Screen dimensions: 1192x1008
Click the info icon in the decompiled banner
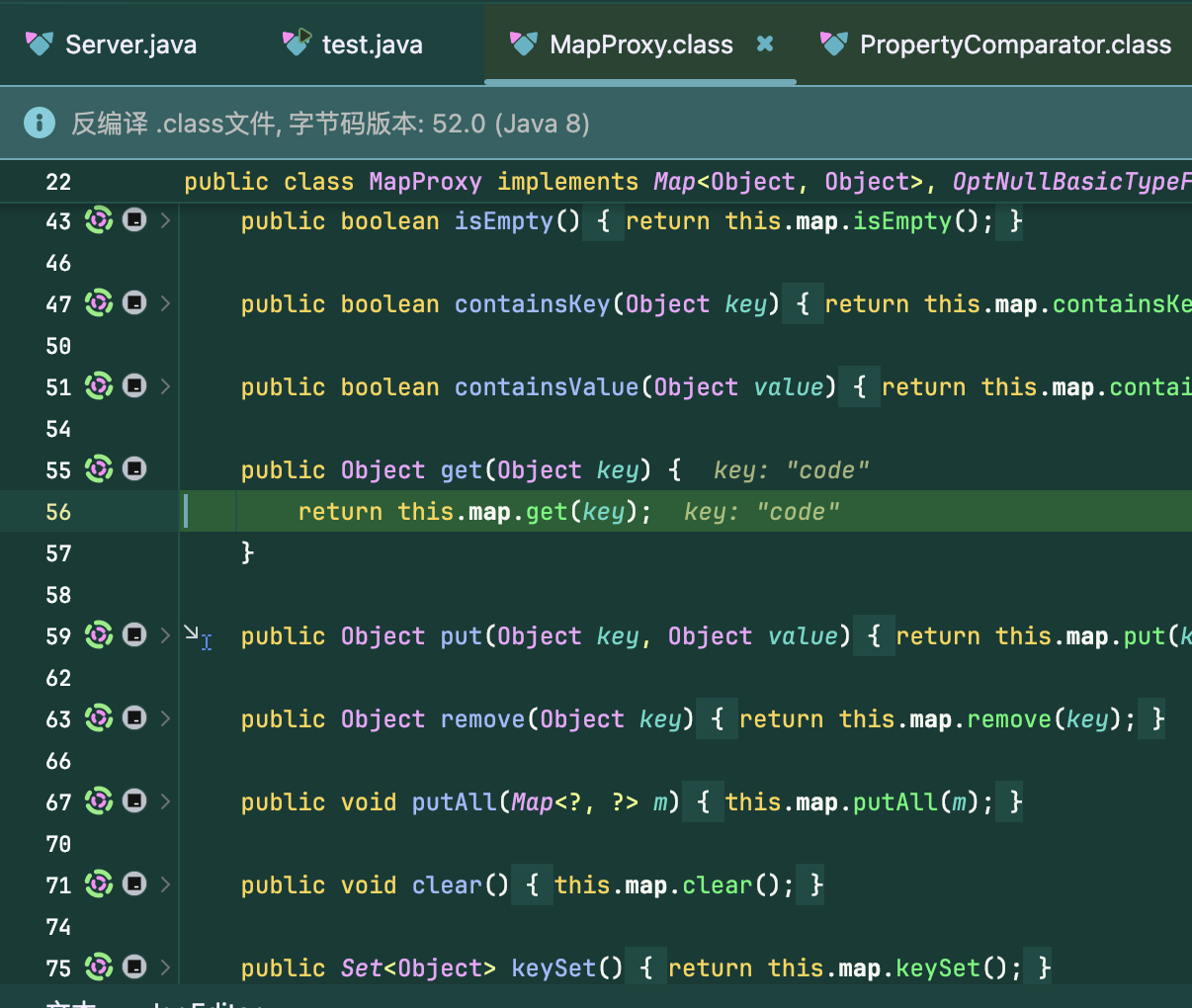click(x=39, y=123)
